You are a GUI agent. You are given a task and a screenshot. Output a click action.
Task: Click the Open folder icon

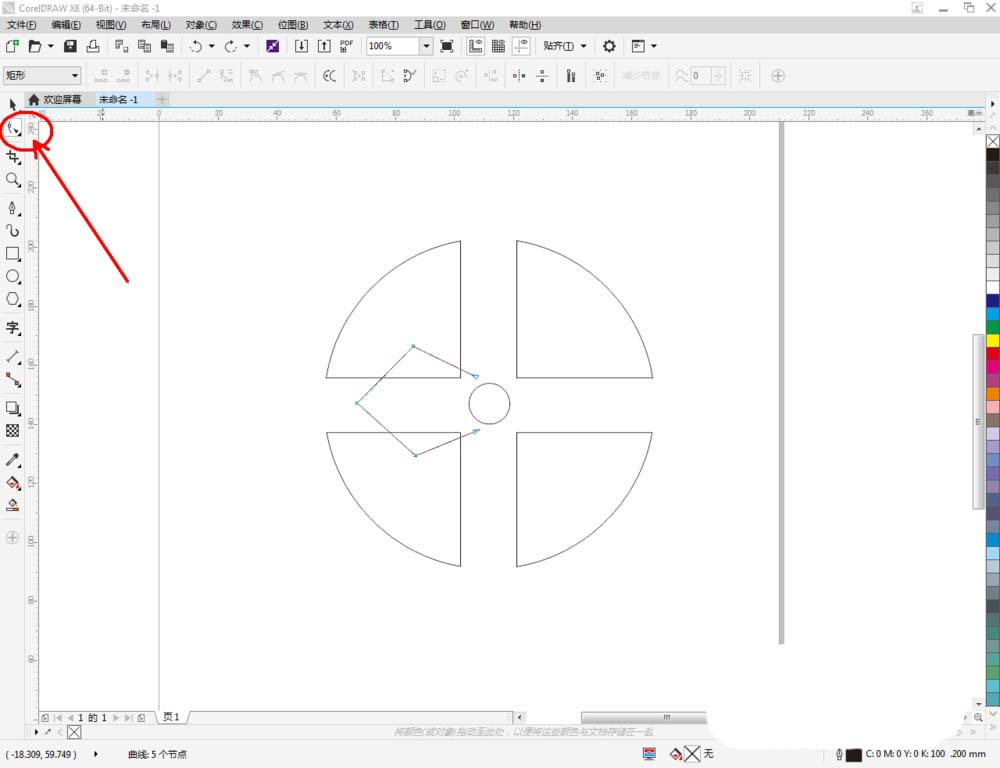pos(34,46)
